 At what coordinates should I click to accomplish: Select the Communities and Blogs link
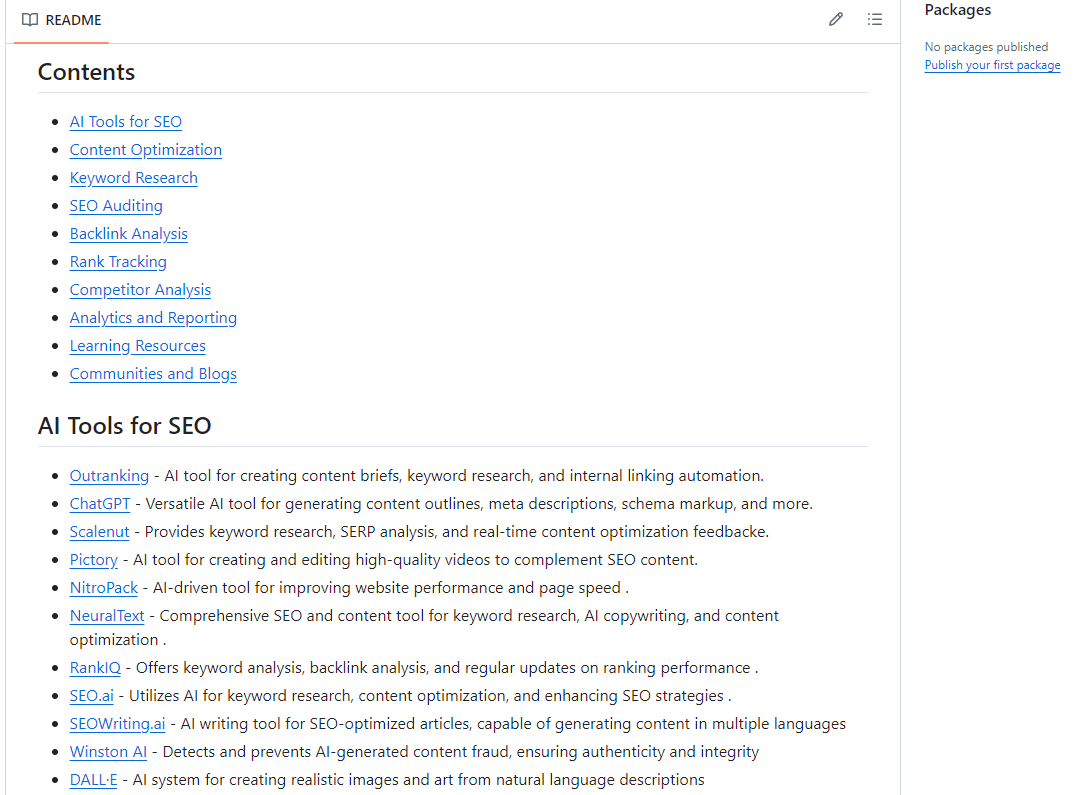pos(153,373)
